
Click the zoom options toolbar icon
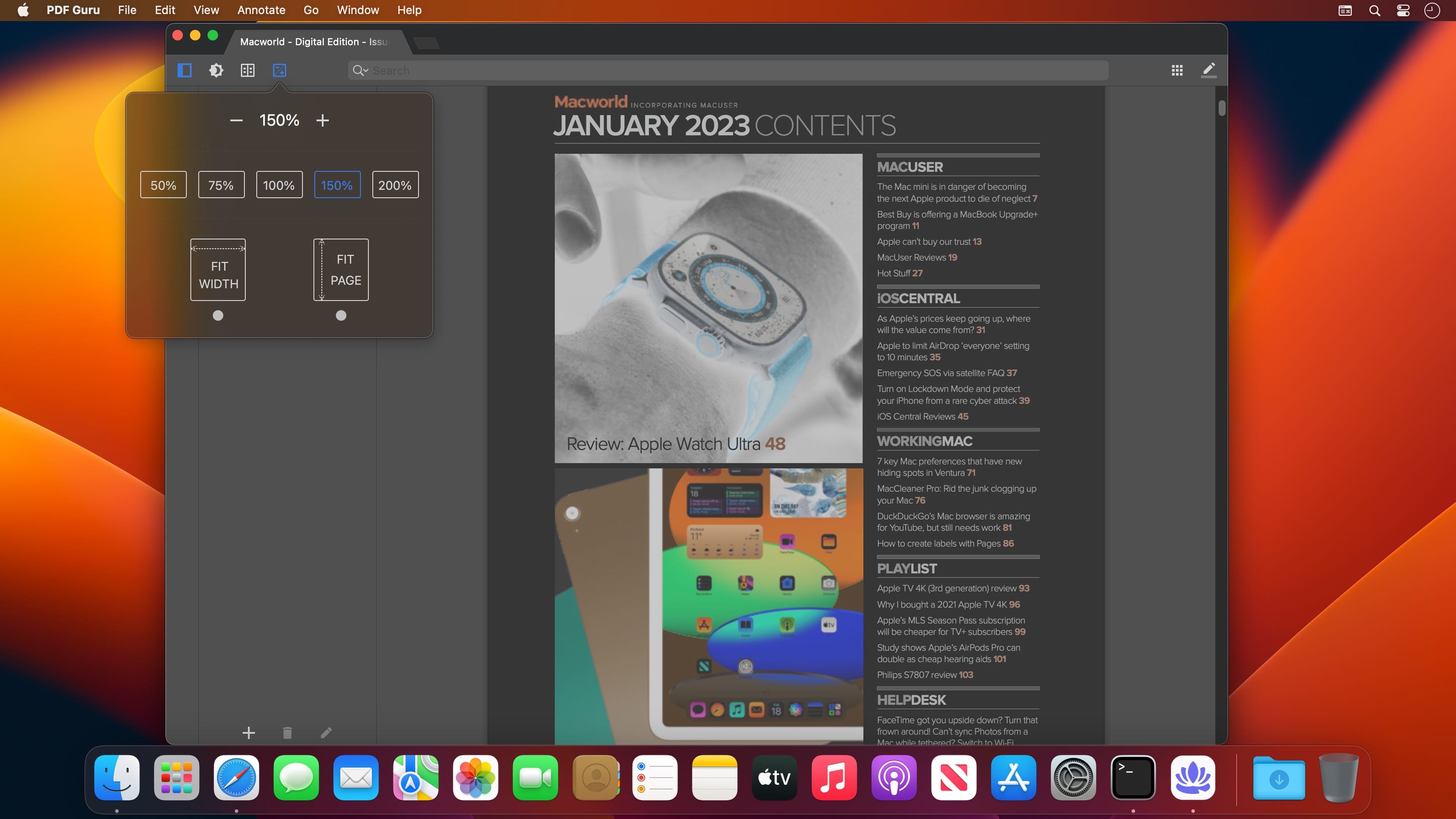(x=279, y=70)
